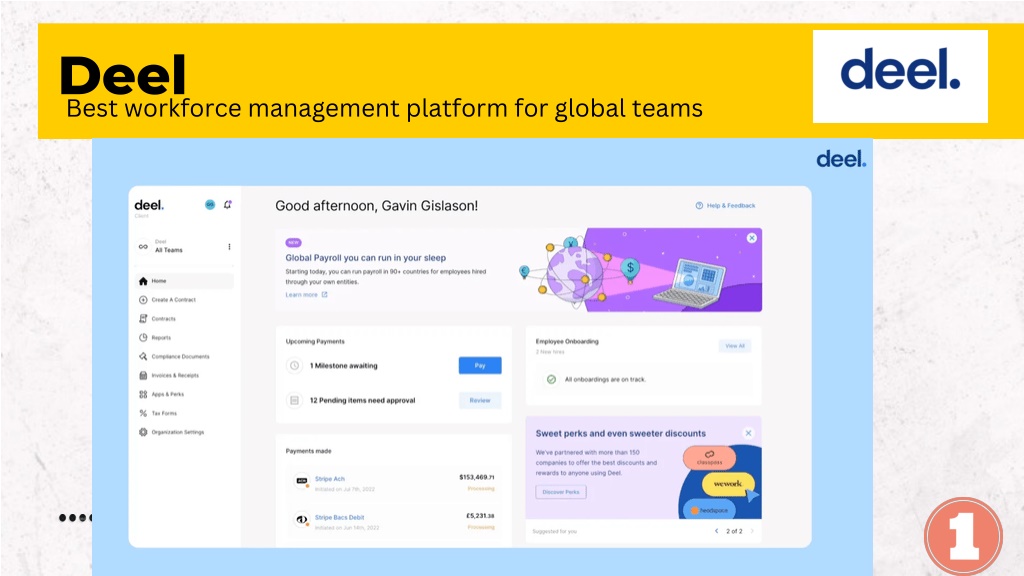
Task: Click the NEW badge on payroll banner
Action: point(293,242)
